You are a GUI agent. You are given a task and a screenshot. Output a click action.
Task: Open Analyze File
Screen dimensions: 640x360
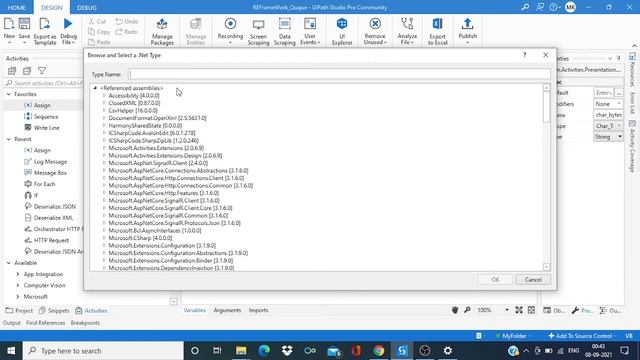(x=407, y=31)
